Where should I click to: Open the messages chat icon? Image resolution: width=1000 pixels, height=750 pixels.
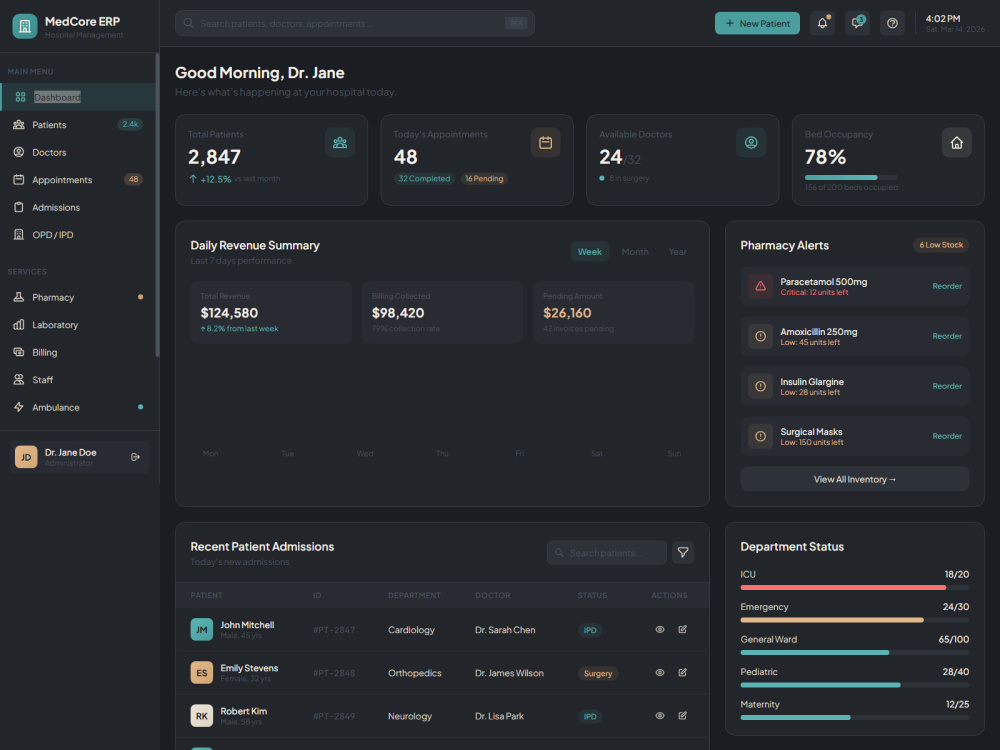(857, 24)
